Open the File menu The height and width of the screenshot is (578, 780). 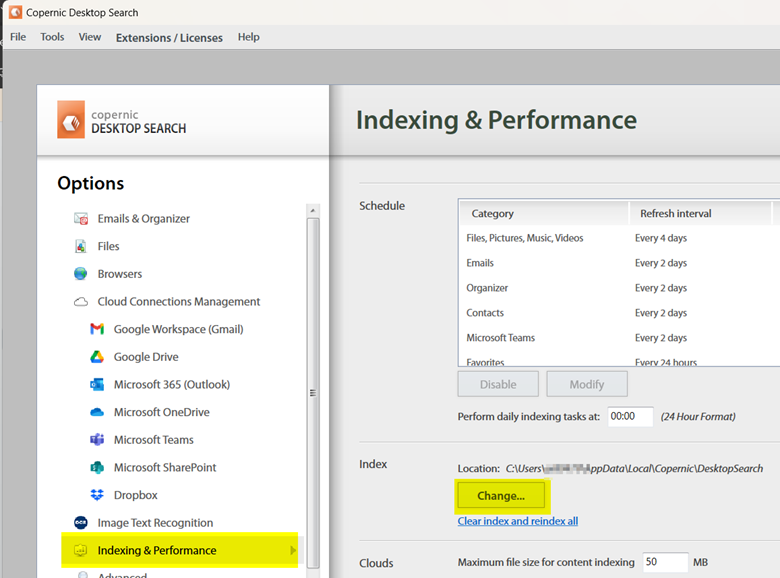click(x=18, y=37)
